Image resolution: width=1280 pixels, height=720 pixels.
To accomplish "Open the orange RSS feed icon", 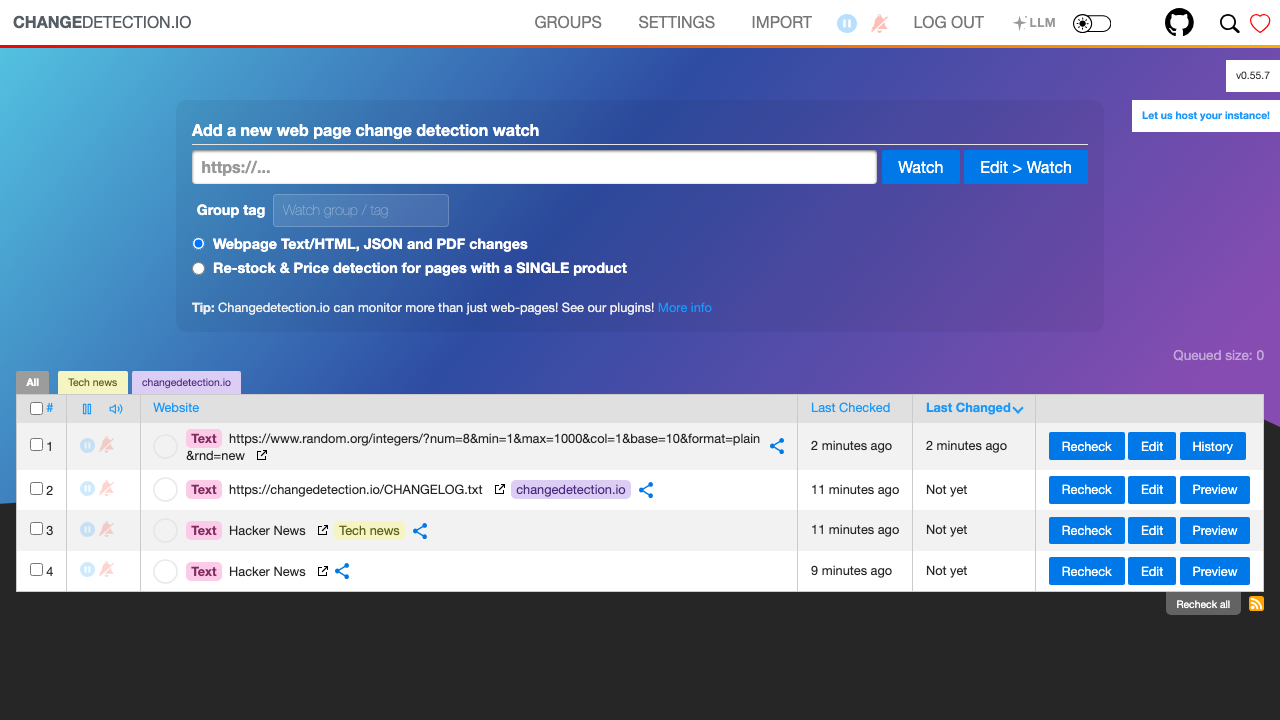I will tap(1257, 604).
